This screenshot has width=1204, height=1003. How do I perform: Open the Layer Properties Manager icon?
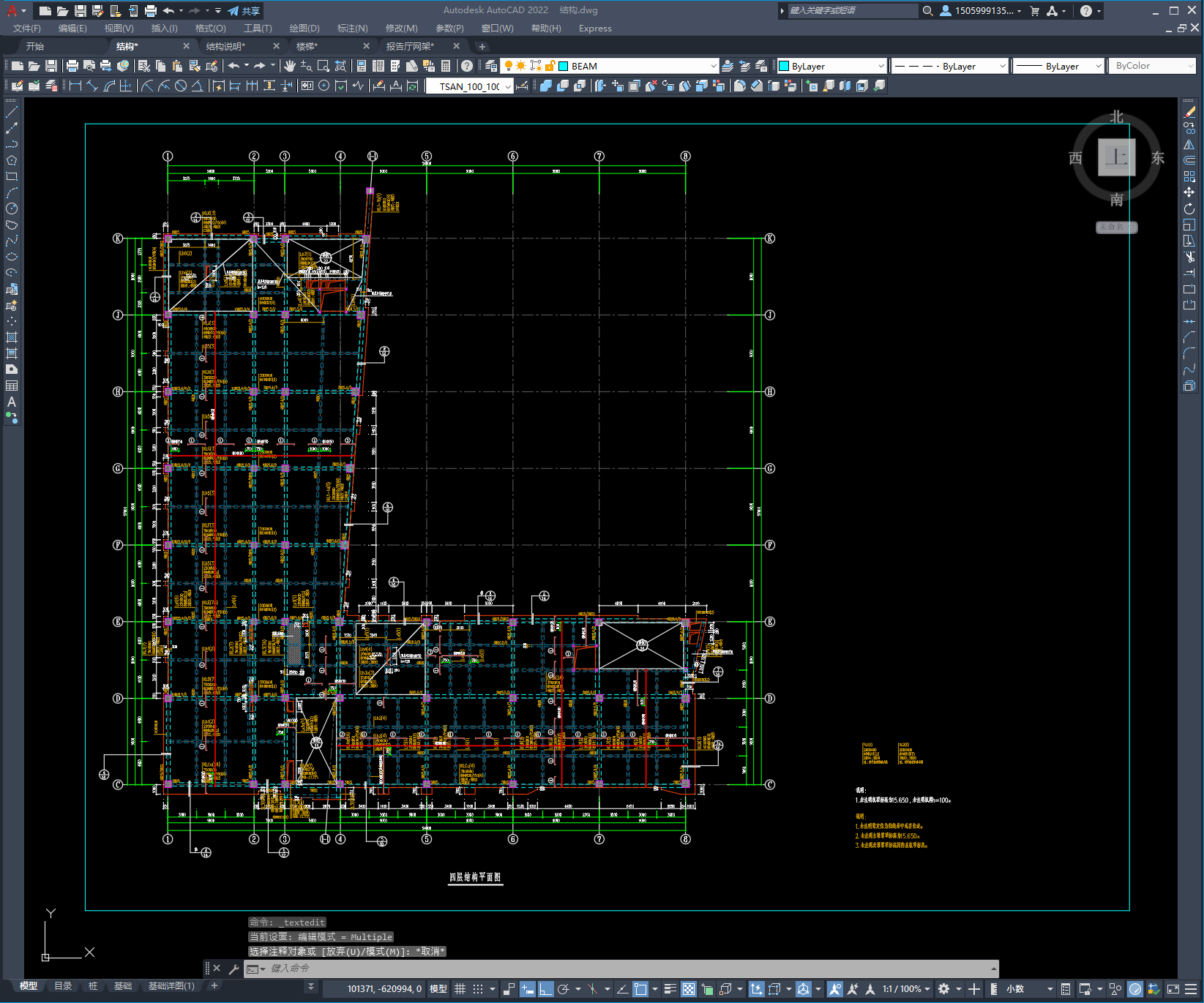[491, 66]
